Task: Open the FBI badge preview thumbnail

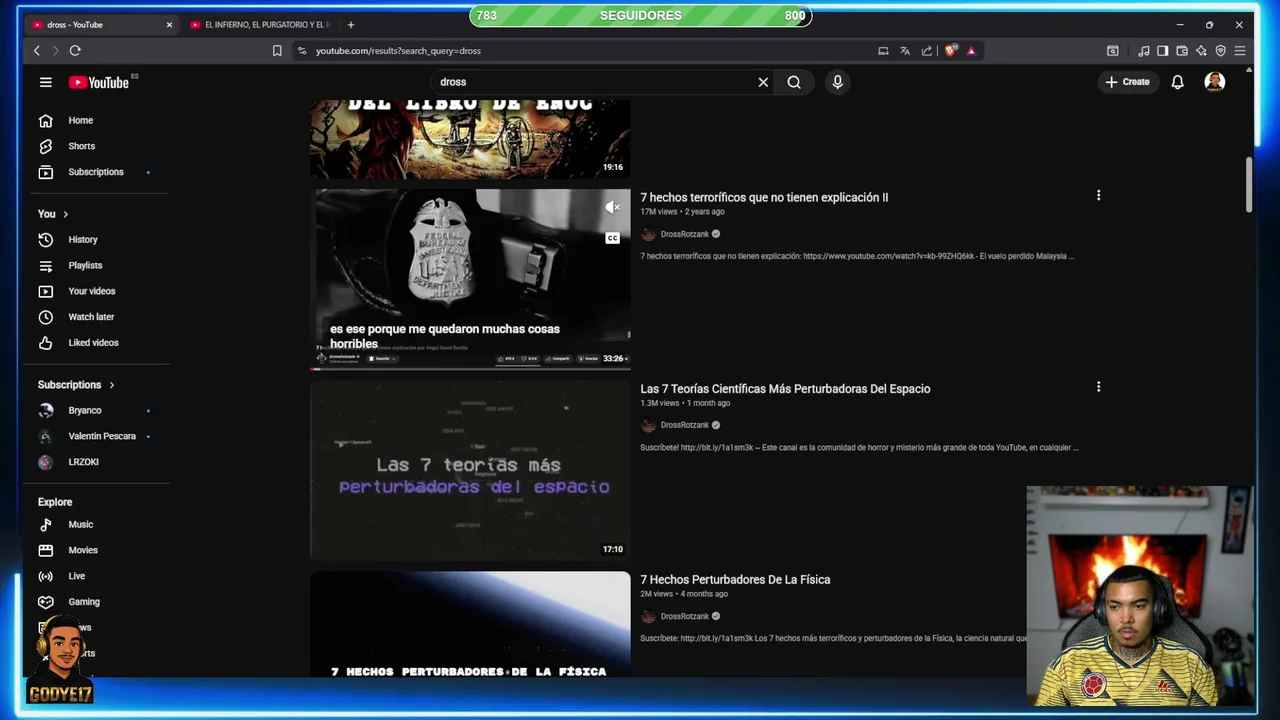Action: point(470,279)
